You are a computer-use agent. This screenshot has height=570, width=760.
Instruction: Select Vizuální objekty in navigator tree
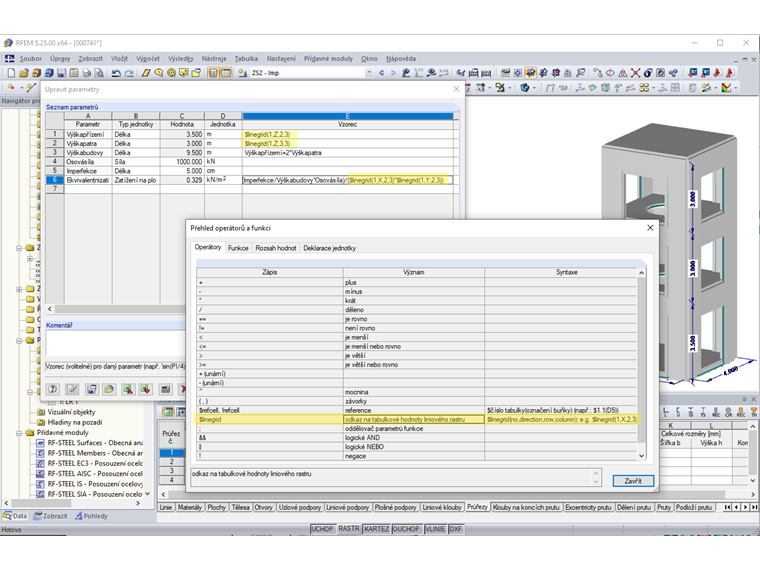coord(71,412)
